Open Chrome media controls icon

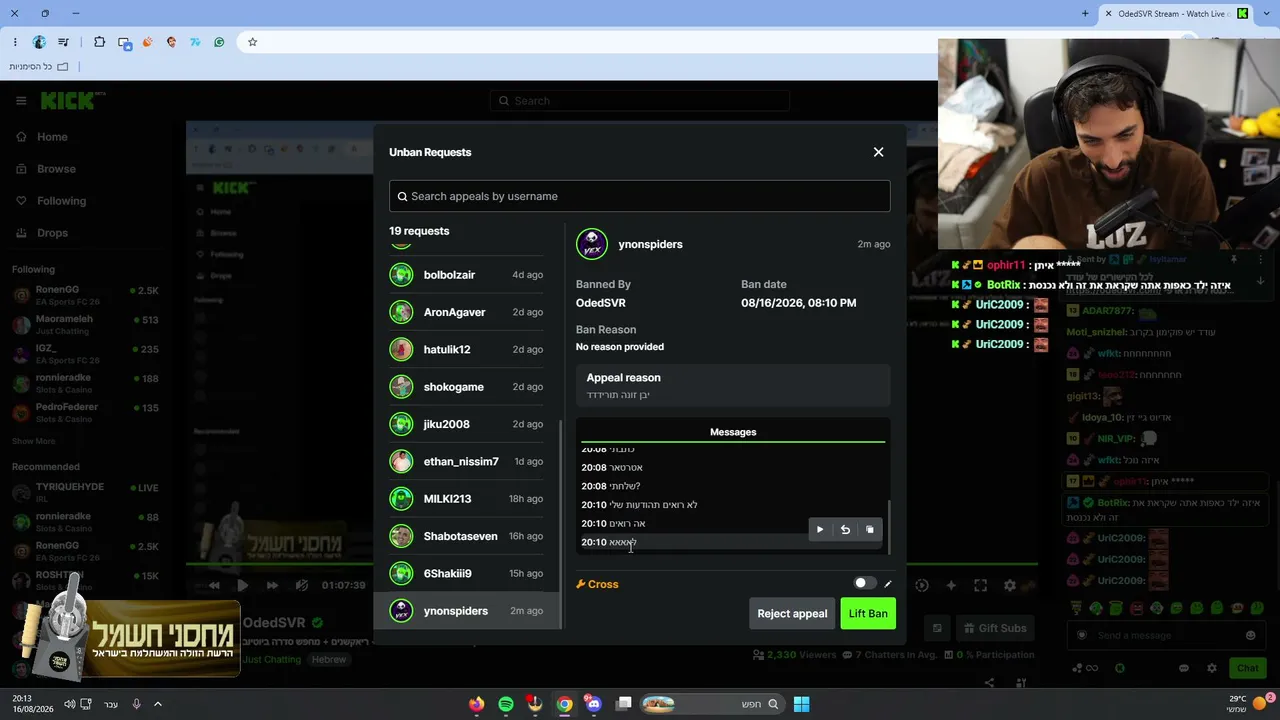click(64, 42)
